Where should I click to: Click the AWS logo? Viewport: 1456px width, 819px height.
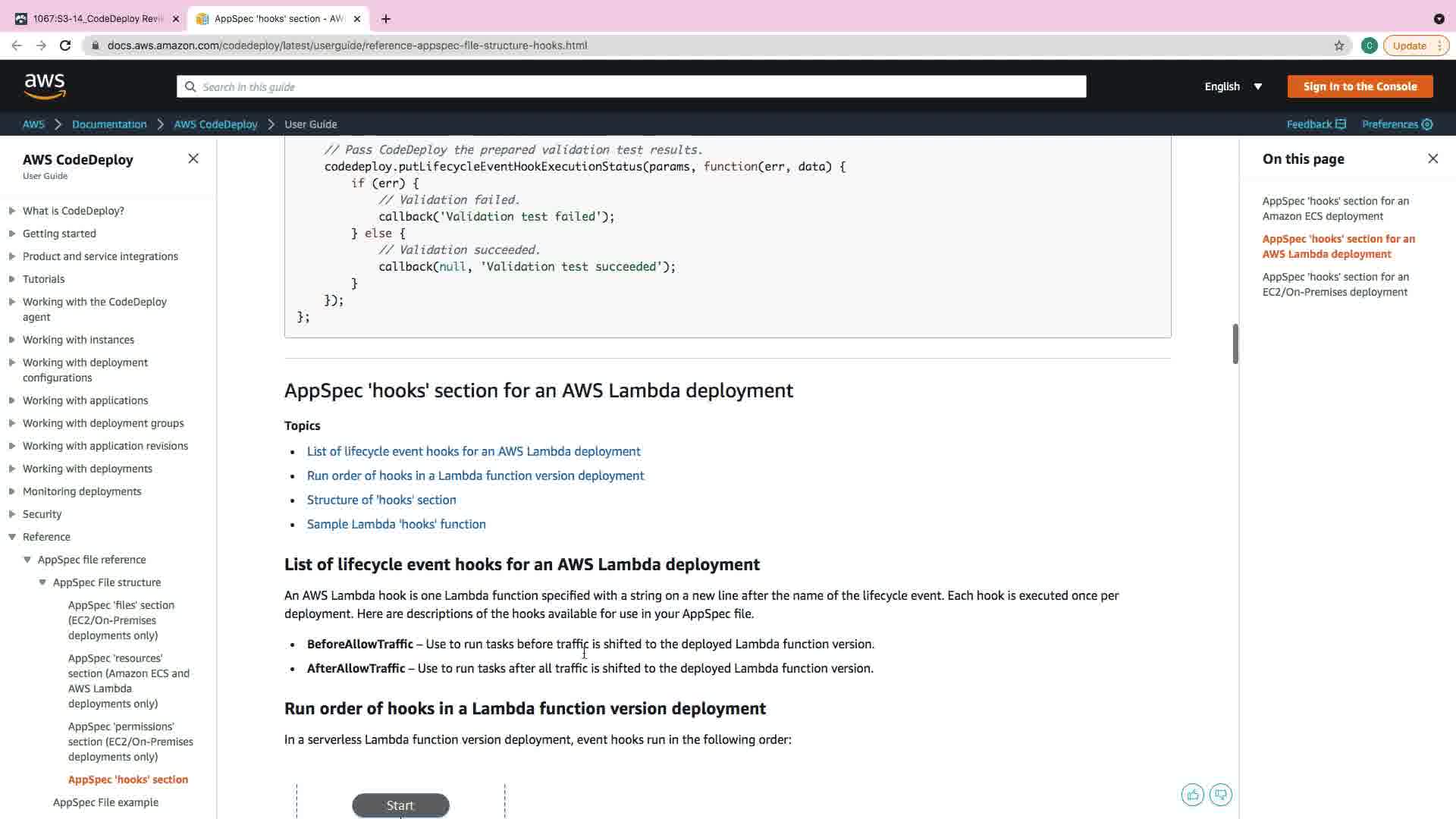point(45,86)
